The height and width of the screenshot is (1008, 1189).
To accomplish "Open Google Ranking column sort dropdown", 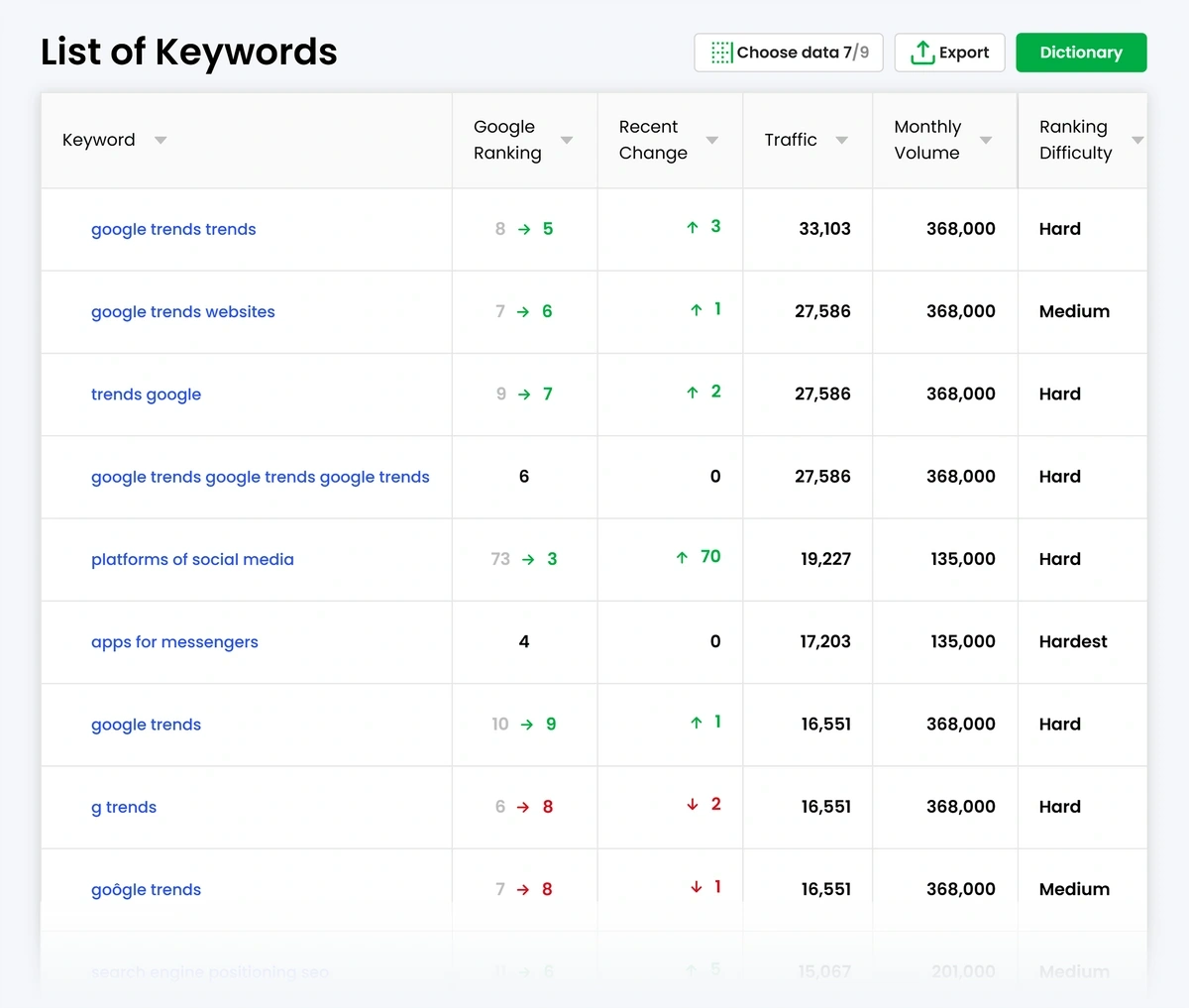I will click(x=567, y=140).
